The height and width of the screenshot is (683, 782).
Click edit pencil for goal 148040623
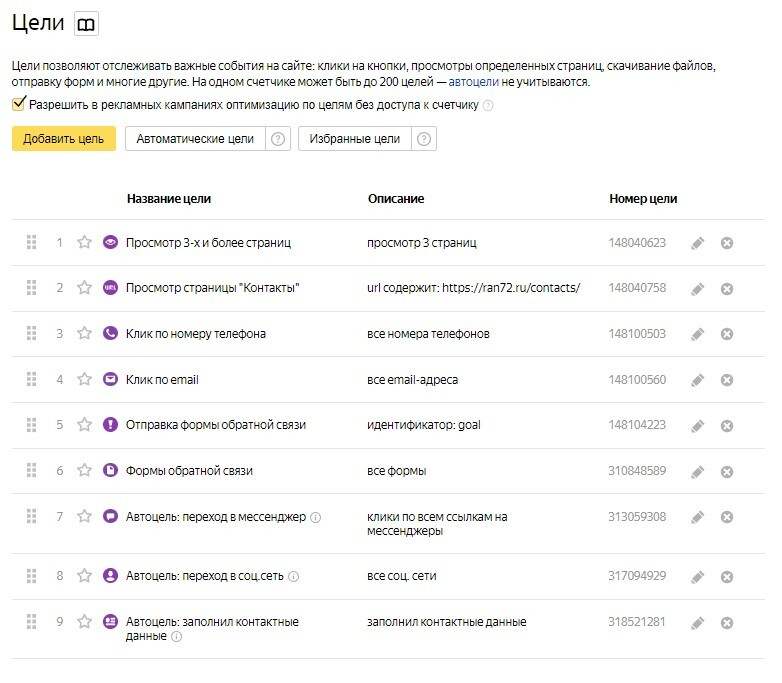698,243
